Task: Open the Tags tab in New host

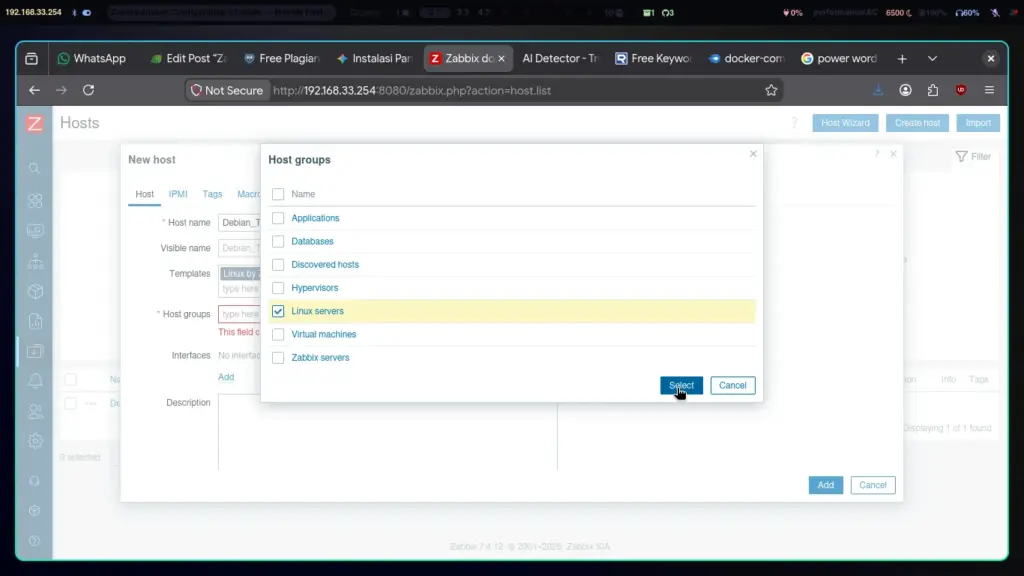Action: (212, 195)
